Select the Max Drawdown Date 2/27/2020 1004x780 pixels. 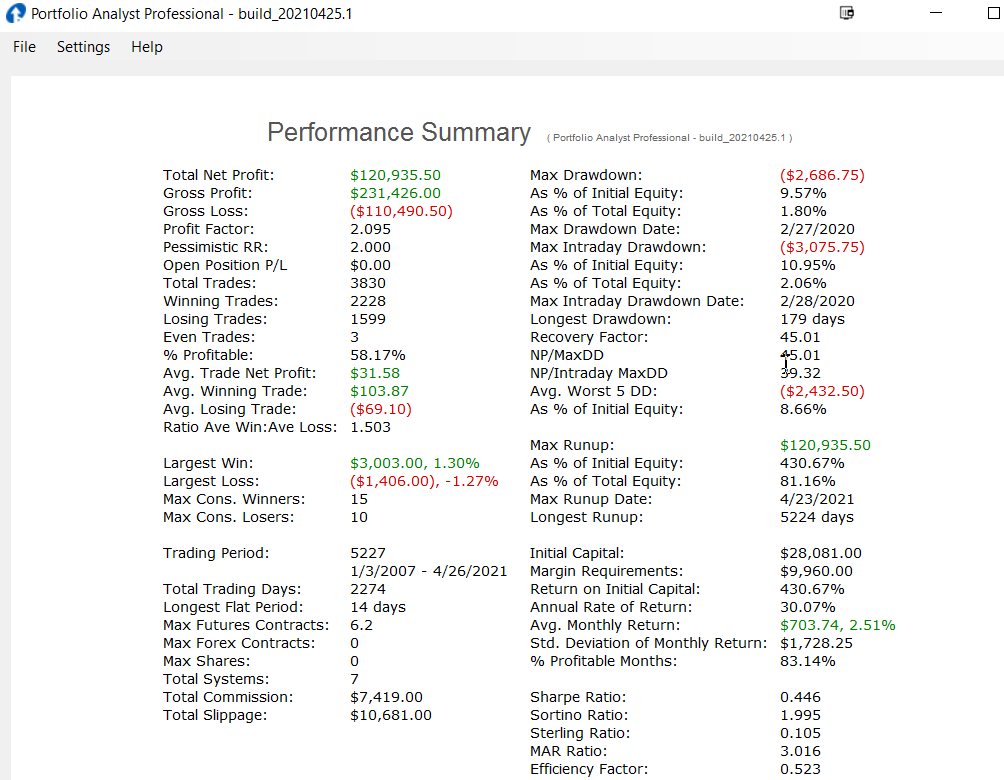(813, 229)
